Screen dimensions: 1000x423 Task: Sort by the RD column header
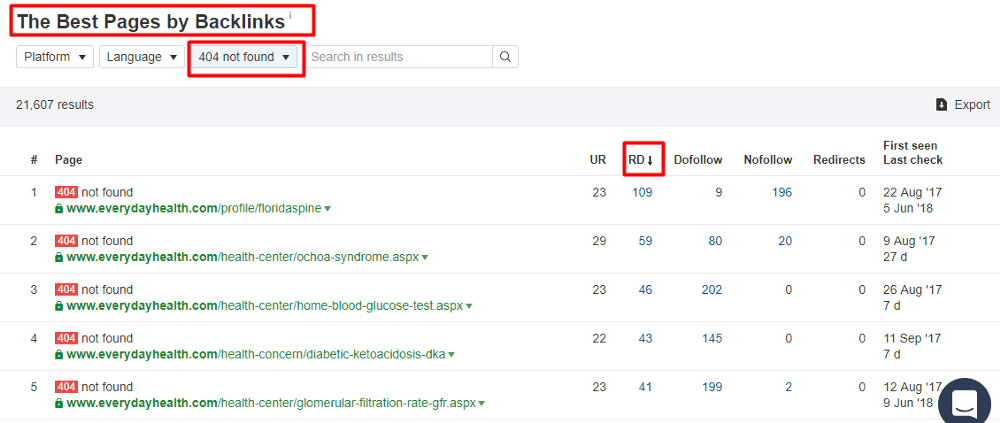click(x=641, y=160)
